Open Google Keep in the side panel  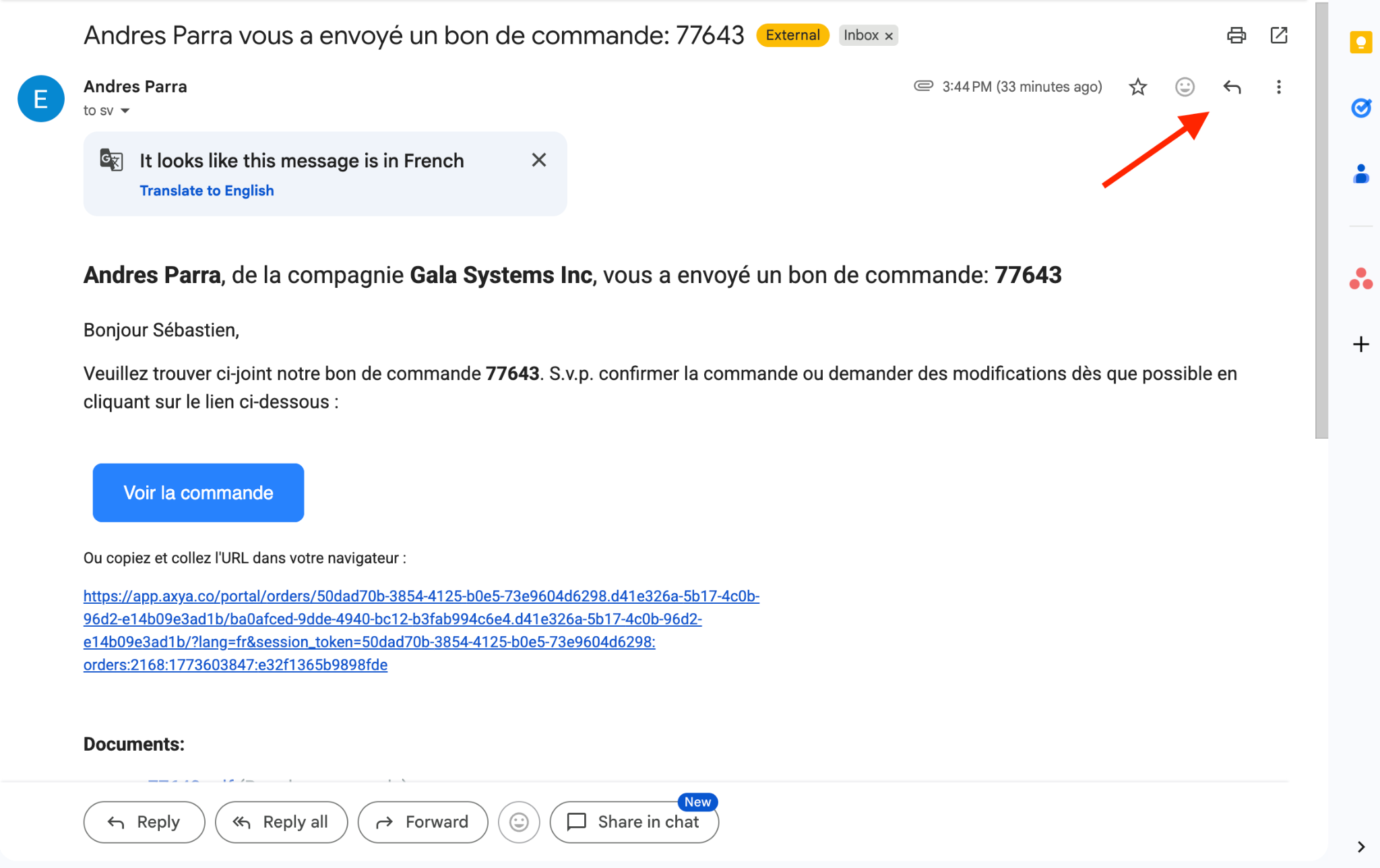click(x=1360, y=43)
